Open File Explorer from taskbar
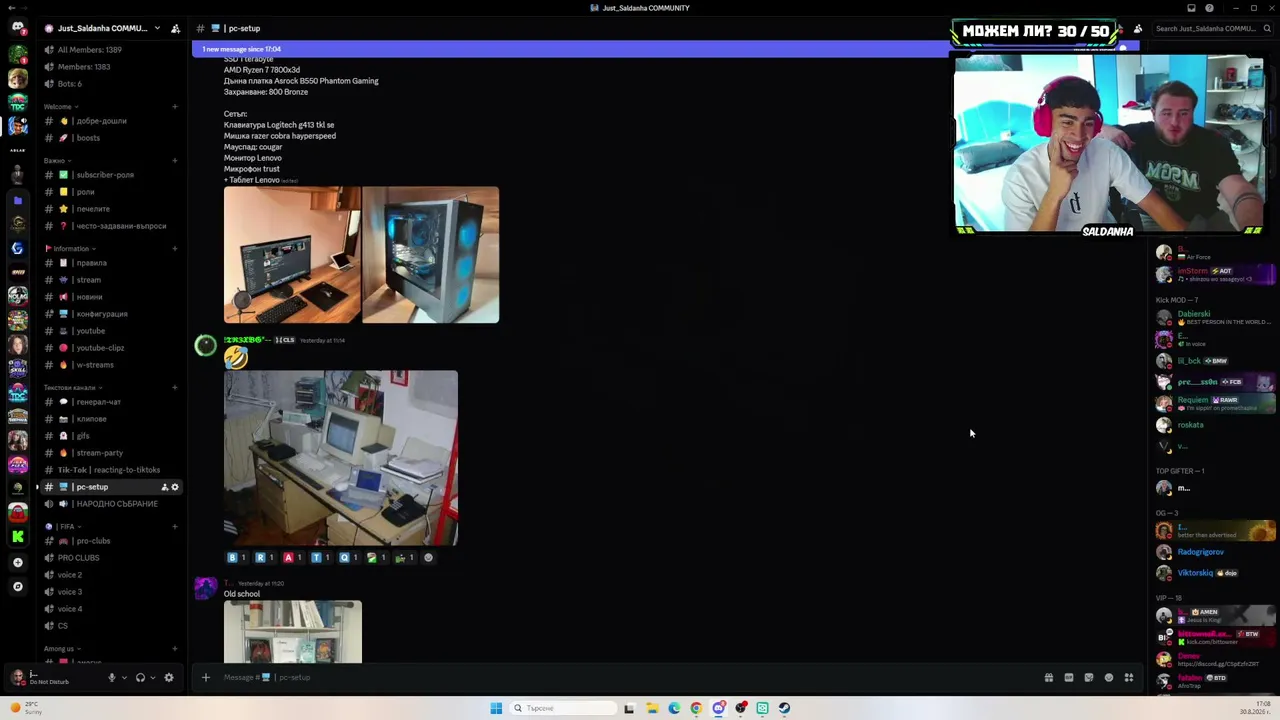1280x720 pixels. click(652, 708)
